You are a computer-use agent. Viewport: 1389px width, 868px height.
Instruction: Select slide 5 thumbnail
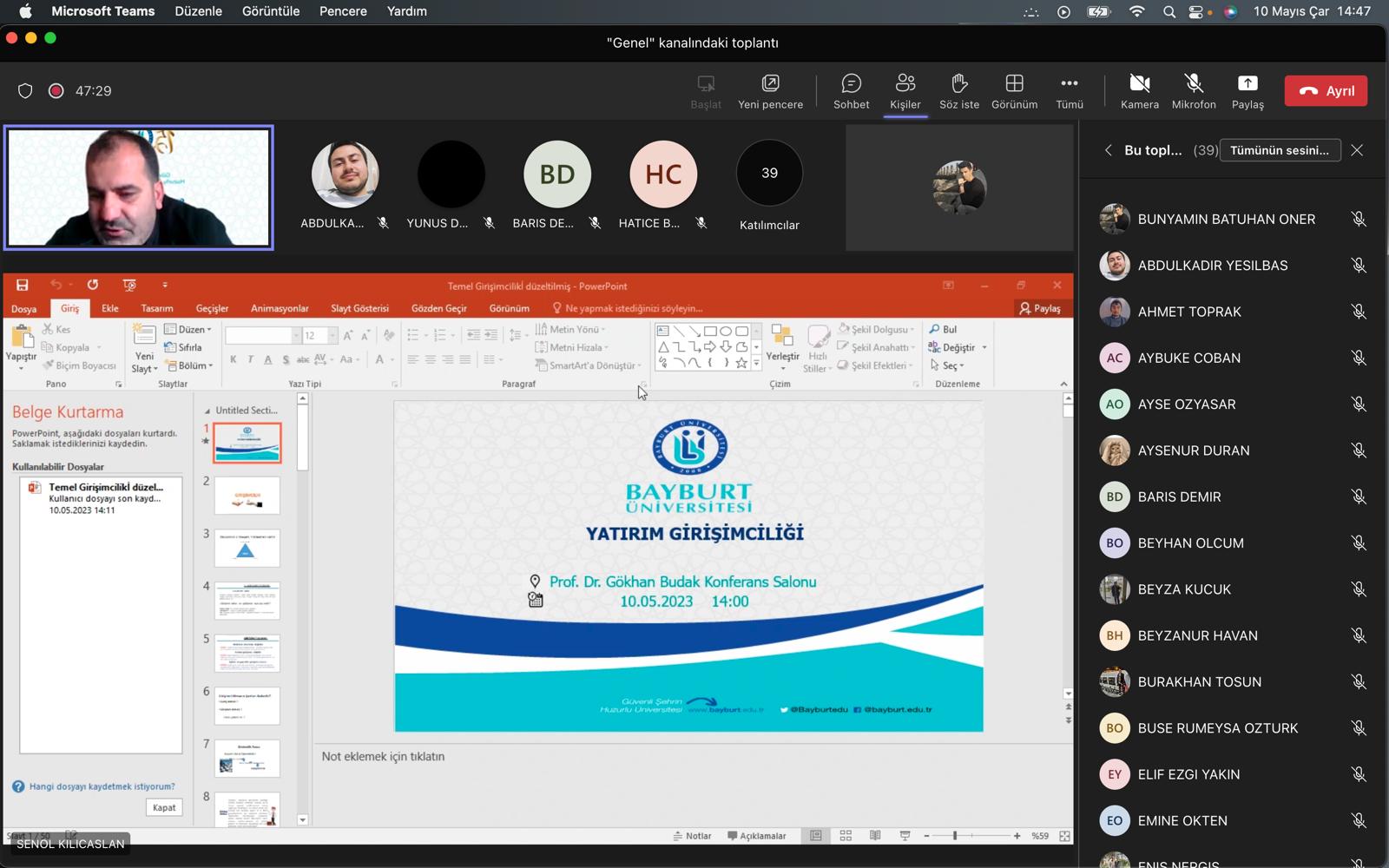(247, 654)
